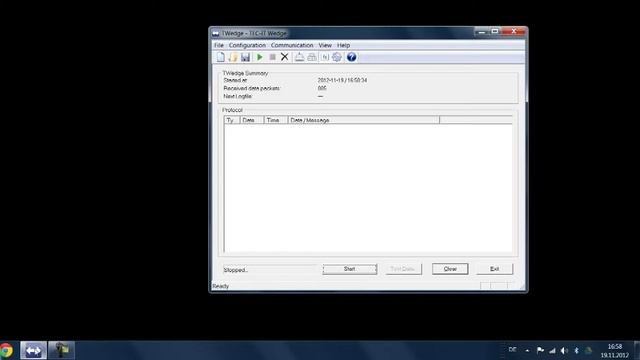640x360 pixels.
Task: Click the Next Logfile label
Action: click(238, 96)
